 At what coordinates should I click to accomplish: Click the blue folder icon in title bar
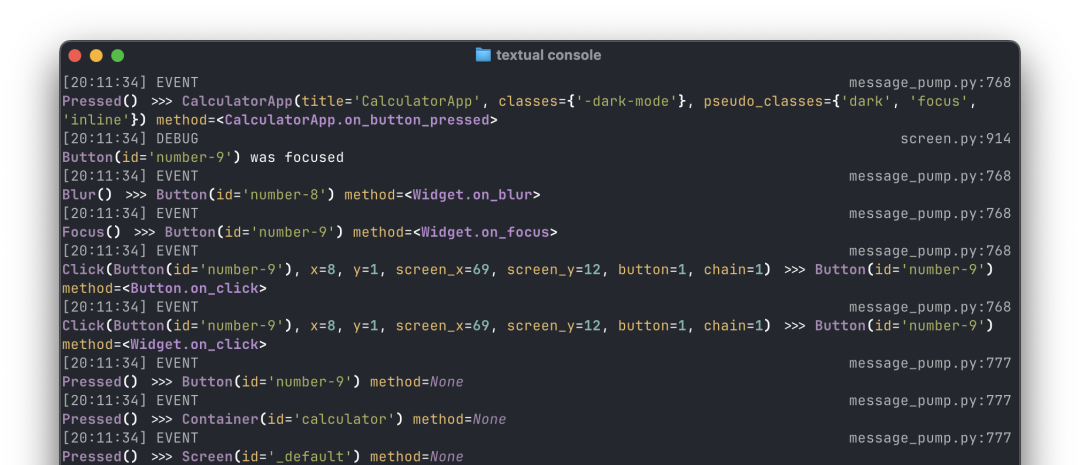[x=483, y=55]
